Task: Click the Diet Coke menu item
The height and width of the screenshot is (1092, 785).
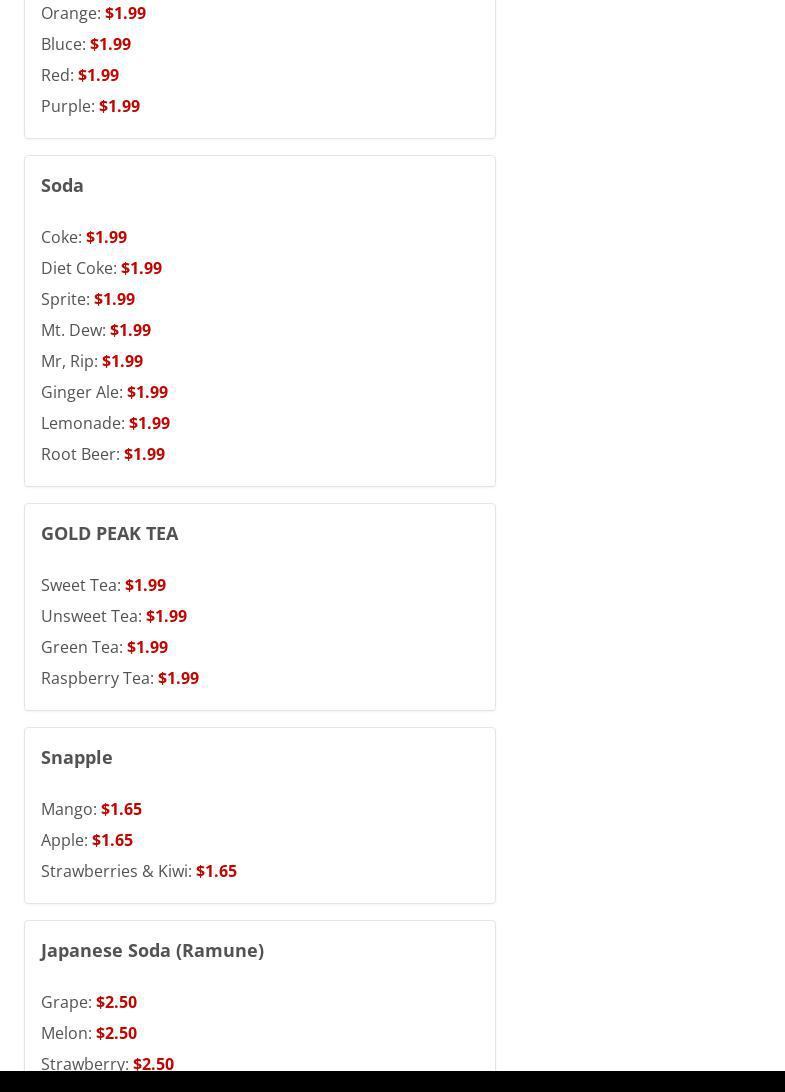Action: point(79,268)
